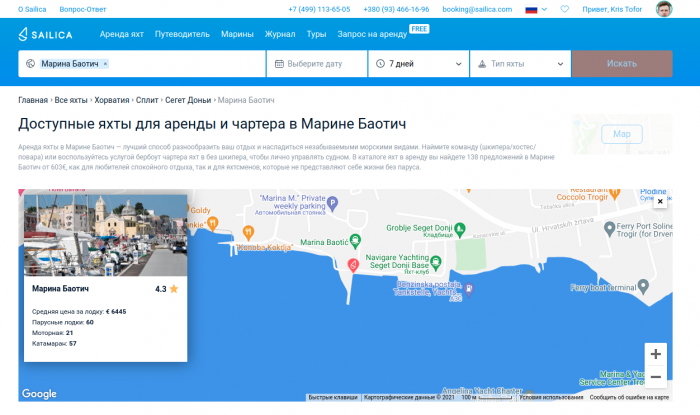Click the globe icon in the search field
The image size is (700, 415).
pos(30,64)
